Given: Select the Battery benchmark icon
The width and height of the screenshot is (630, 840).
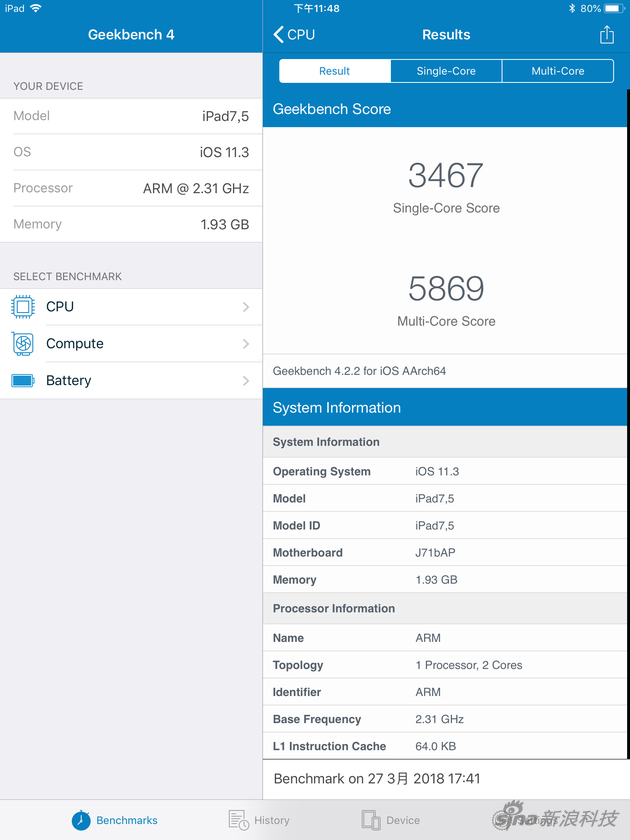Looking at the screenshot, I should pos(23,381).
